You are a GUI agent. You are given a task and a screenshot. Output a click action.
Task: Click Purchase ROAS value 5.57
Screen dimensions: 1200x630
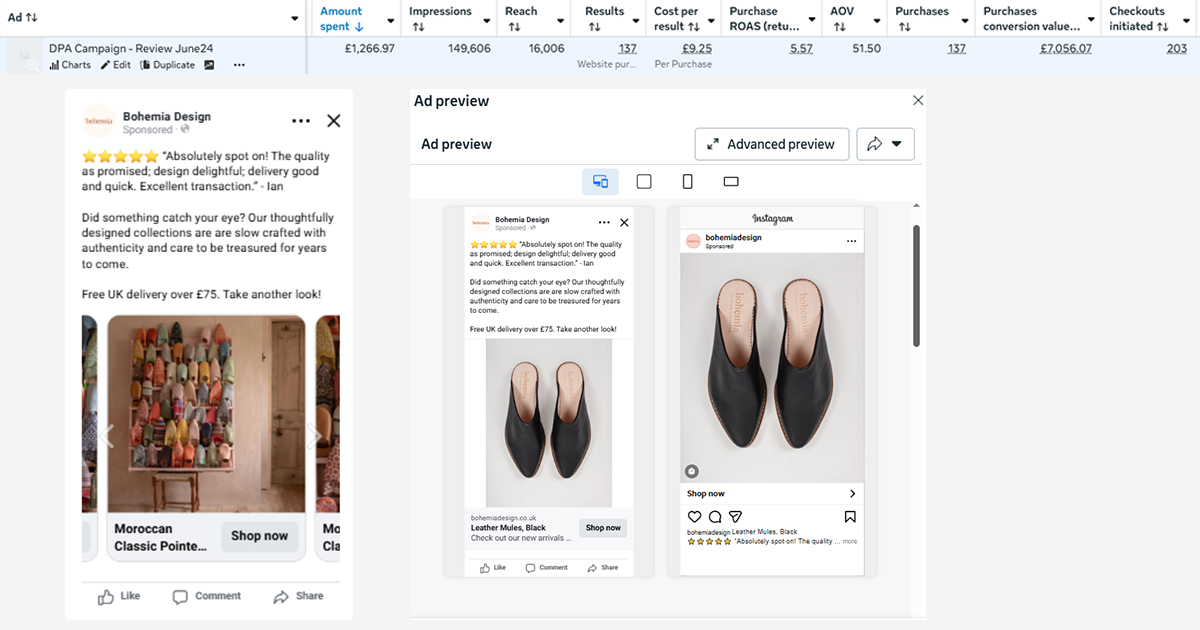pyautogui.click(x=801, y=49)
